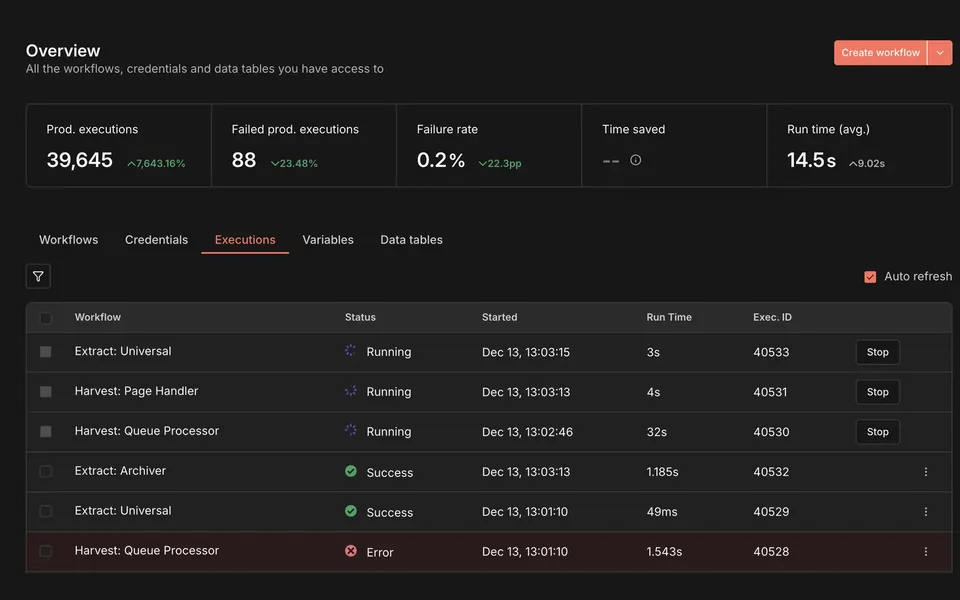The width and height of the screenshot is (960, 600).
Task: Click Extract: Archiver workflow name
Action: point(120,470)
